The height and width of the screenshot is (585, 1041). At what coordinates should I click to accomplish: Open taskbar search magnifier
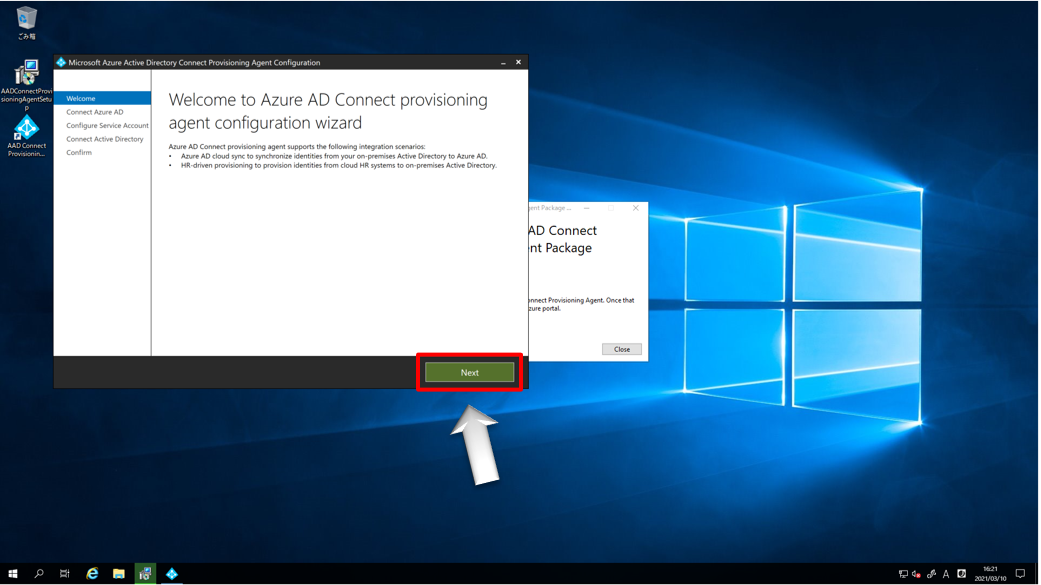[39, 574]
